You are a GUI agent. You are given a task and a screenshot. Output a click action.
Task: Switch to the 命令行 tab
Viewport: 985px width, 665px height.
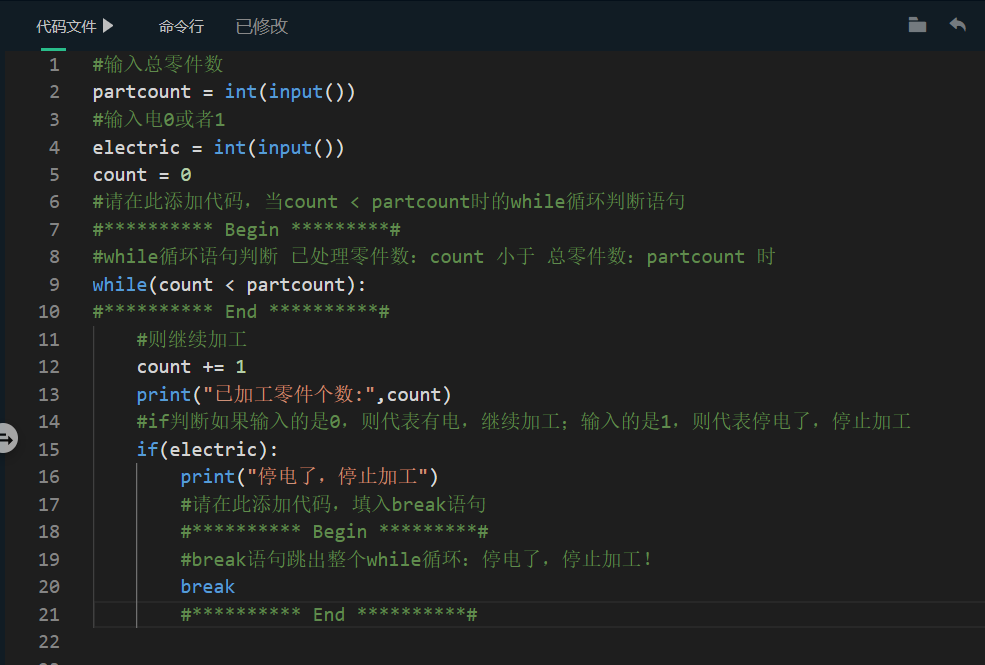point(181,26)
